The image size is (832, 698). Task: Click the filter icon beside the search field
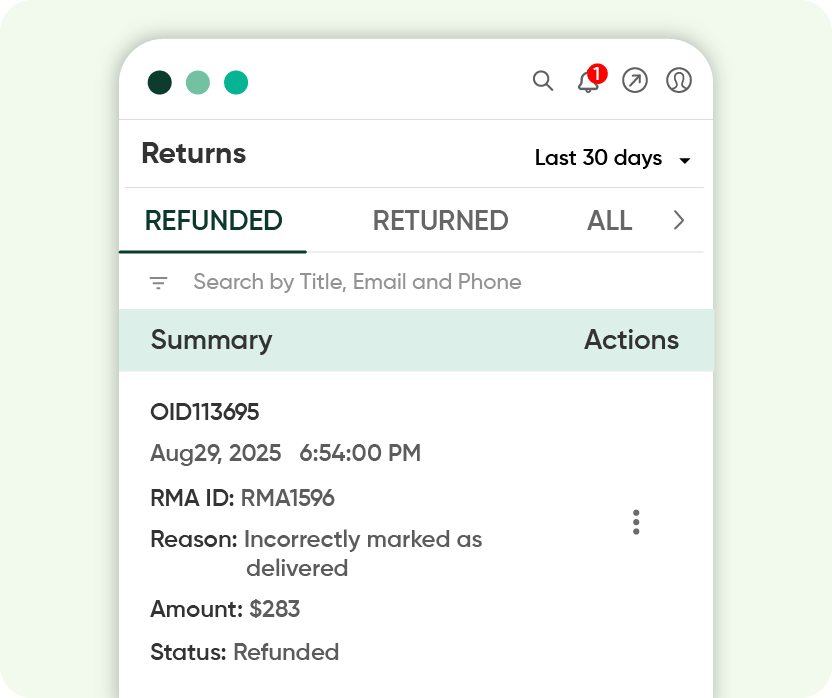point(158,282)
